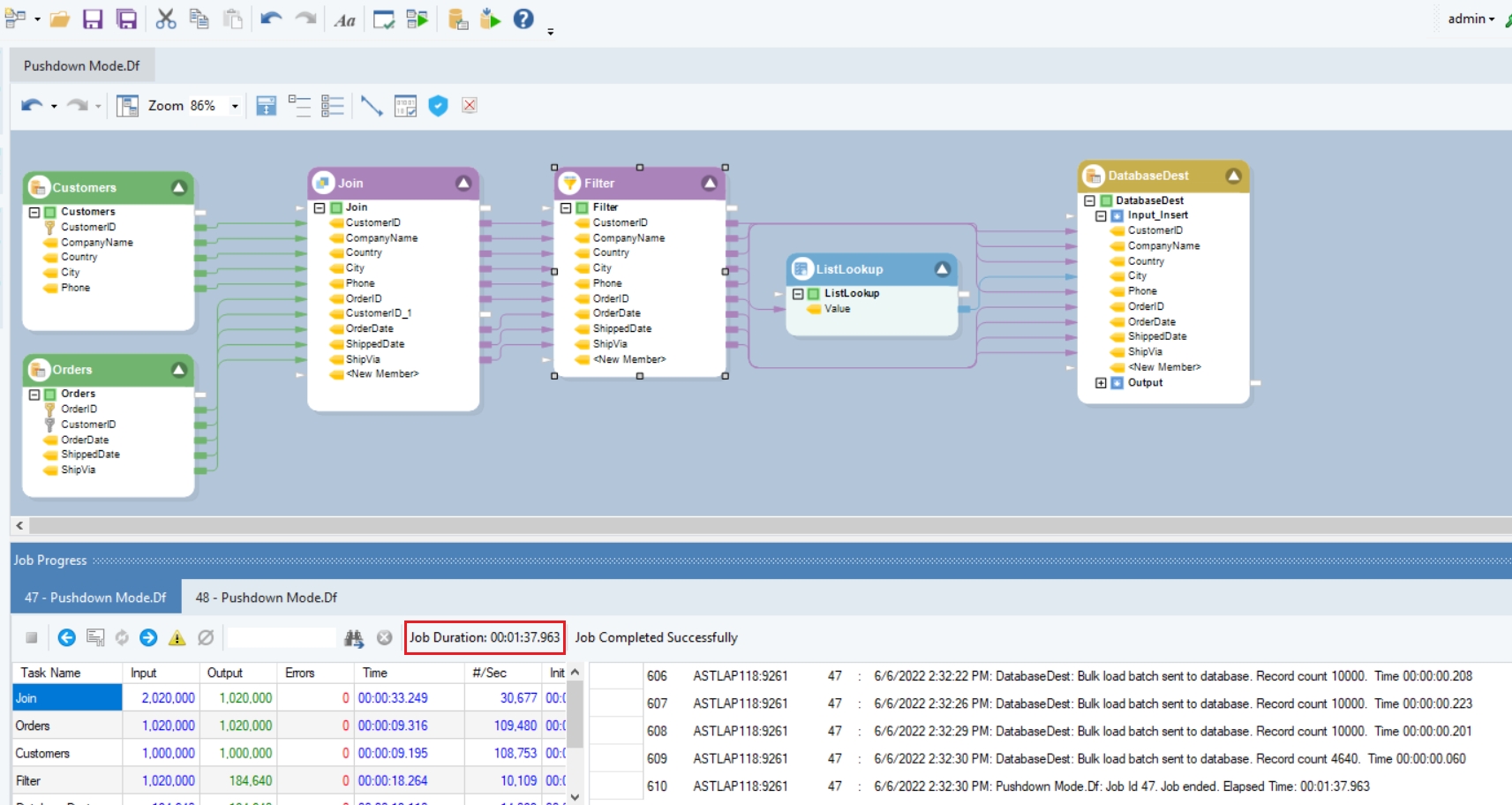Click the blue shield verify icon
This screenshot has width=1512, height=805.
pyautogui.click(x=438, y=106)
